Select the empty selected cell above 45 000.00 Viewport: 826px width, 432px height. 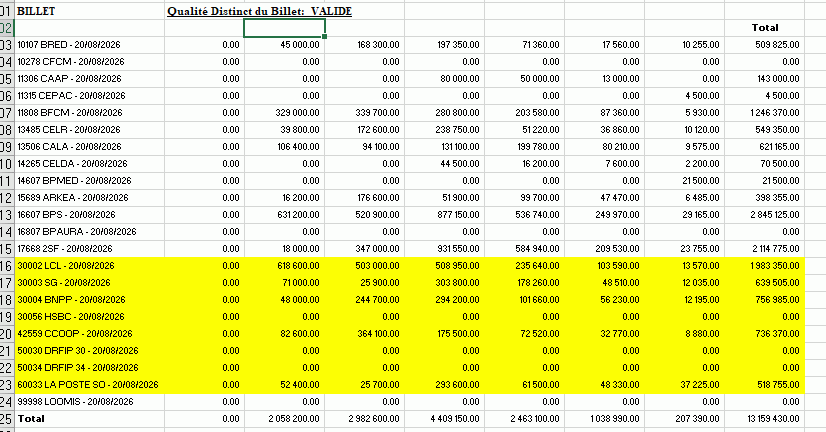coord(284,28)
